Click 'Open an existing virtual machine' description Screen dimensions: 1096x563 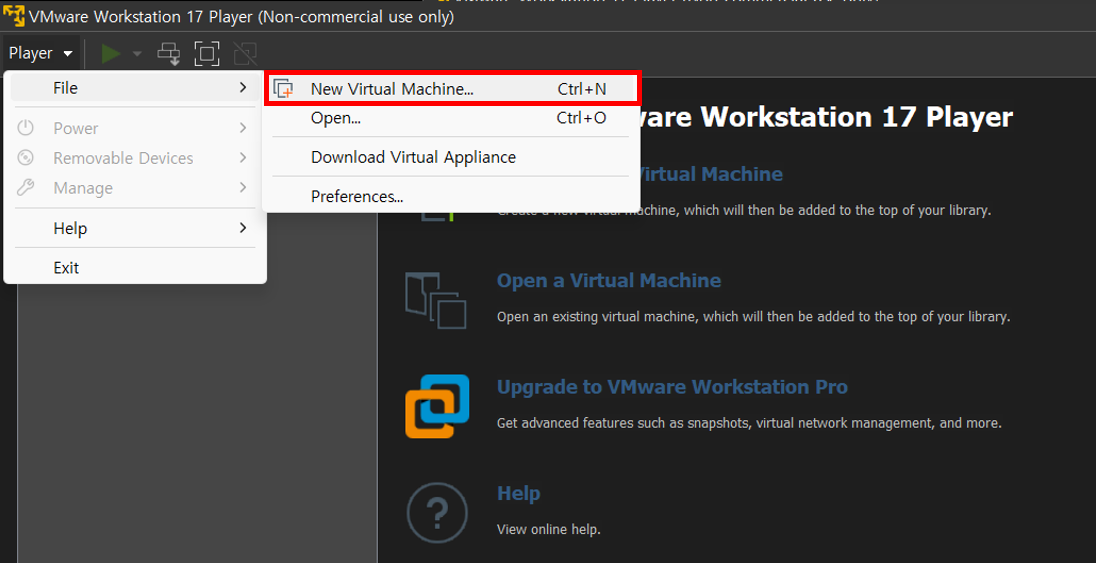point(754,317)
